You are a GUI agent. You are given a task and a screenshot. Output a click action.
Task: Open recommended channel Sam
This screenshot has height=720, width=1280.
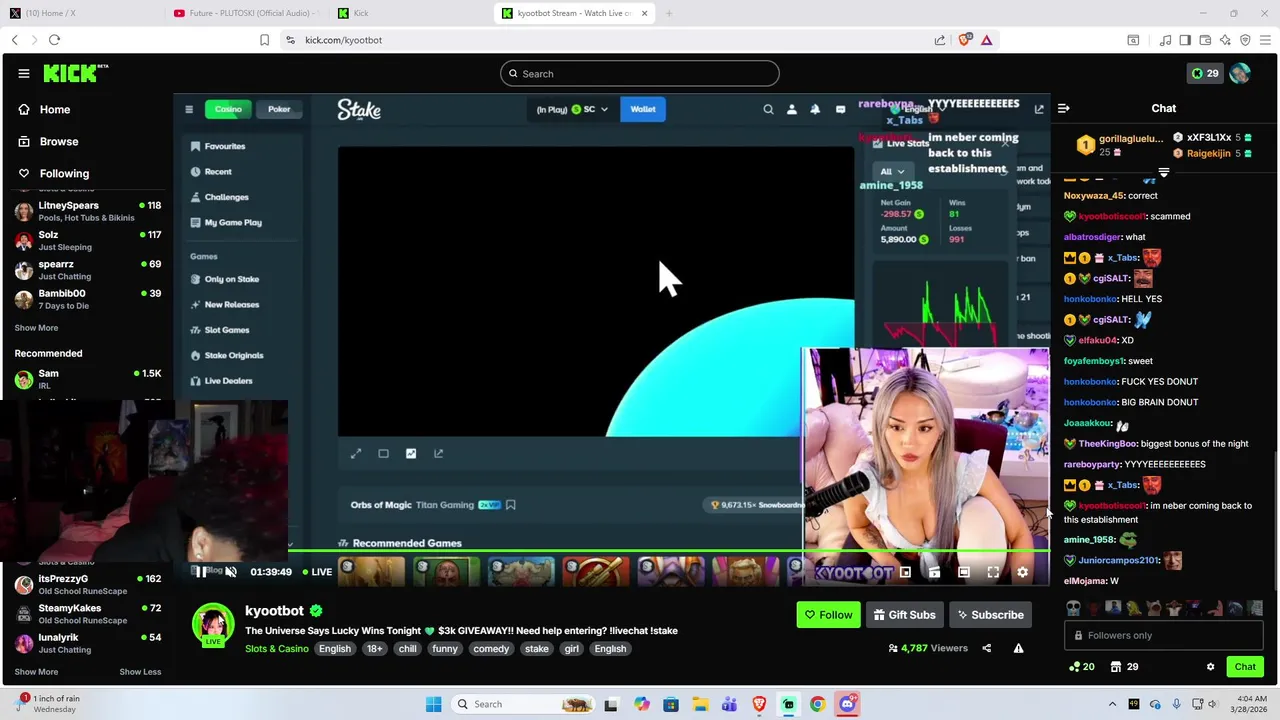87,379
